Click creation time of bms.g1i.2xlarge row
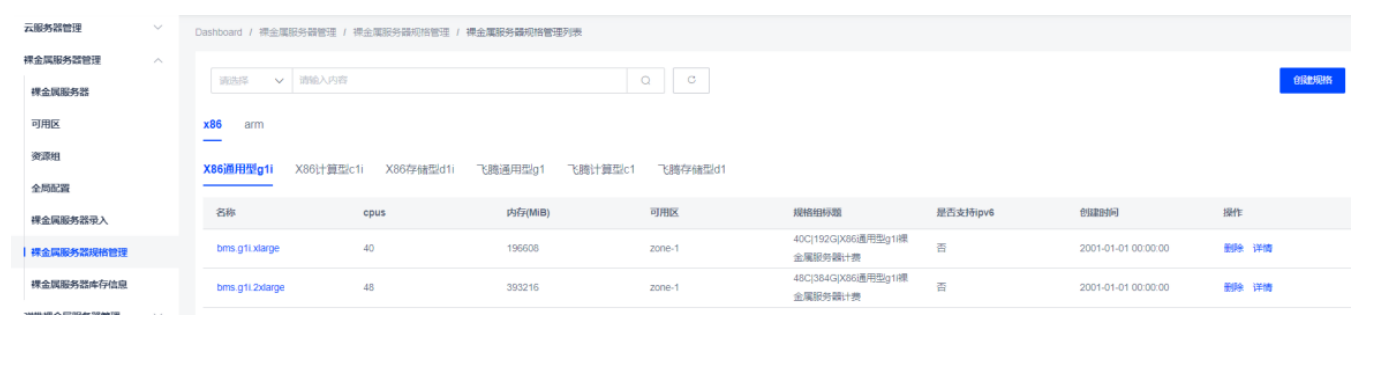This screenshot has height=388, width=1380. click(x=1124, y=287)
